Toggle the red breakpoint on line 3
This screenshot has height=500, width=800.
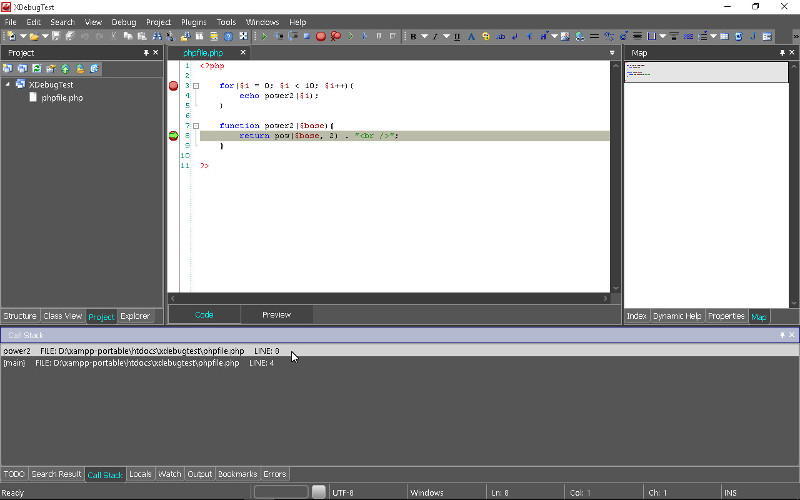(173, 86)
